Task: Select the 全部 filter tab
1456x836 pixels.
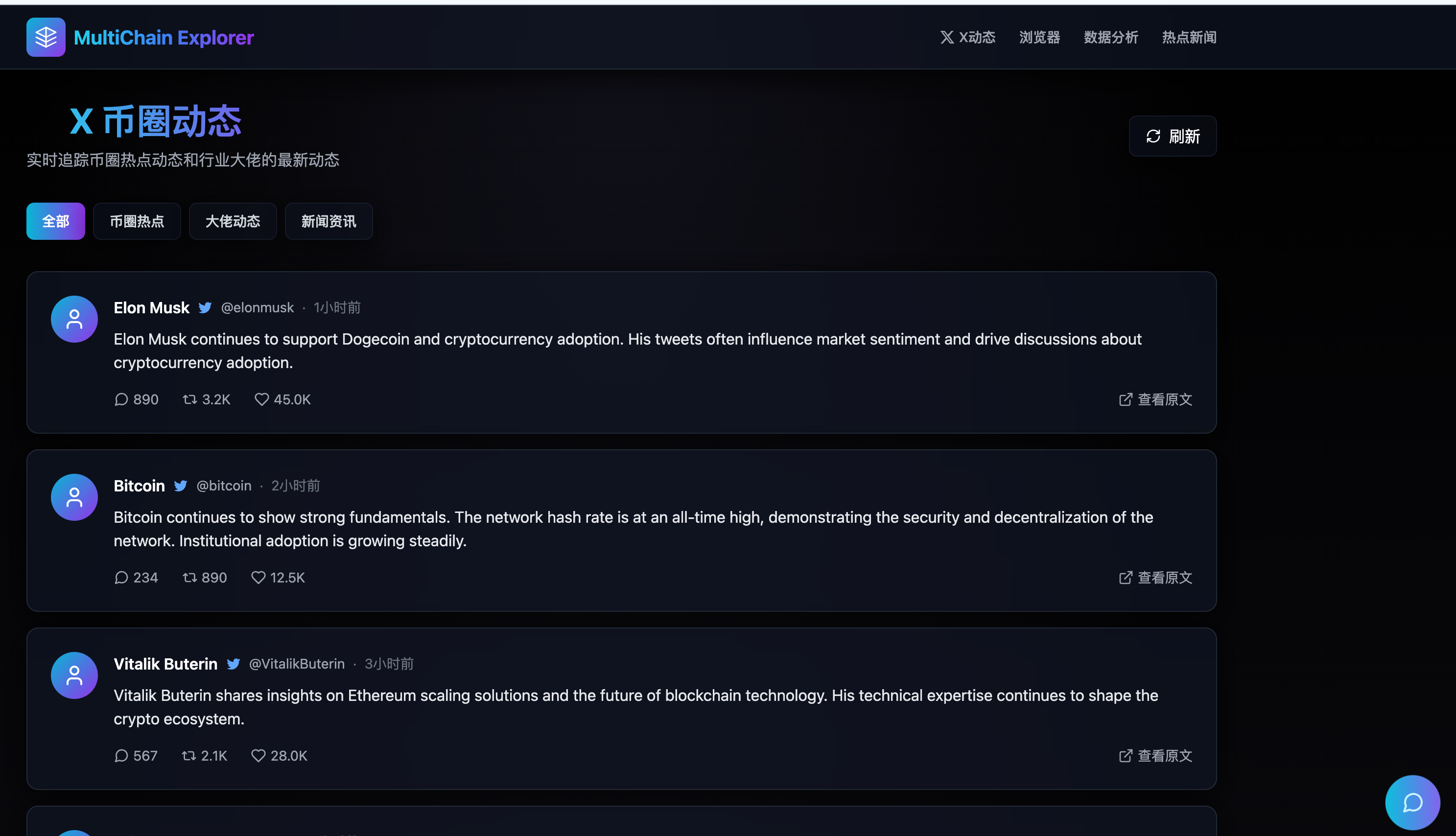Action: pyautogui.click(x=56, y=221)
